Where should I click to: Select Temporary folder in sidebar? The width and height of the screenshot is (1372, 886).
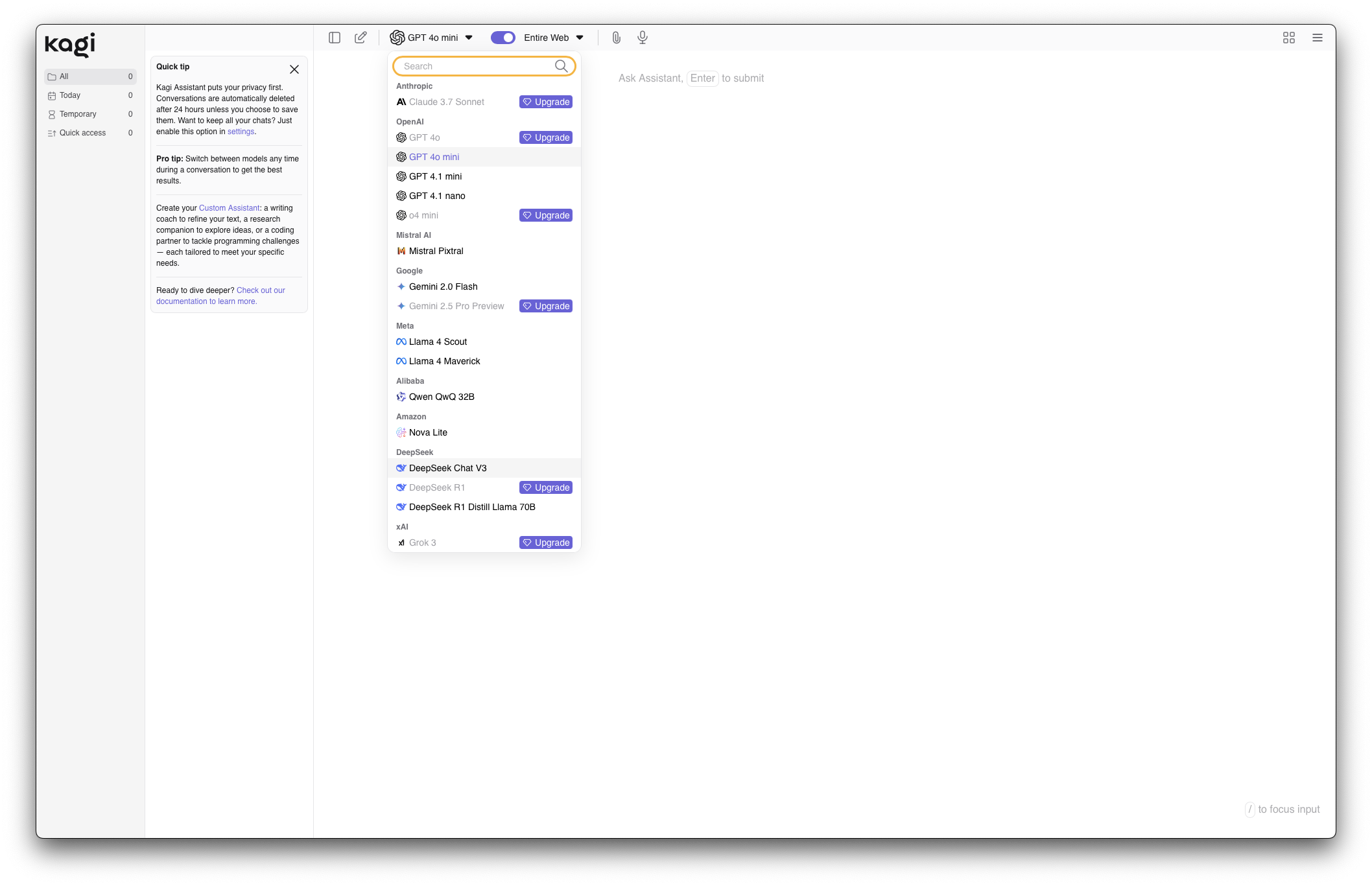coord(78,114)
